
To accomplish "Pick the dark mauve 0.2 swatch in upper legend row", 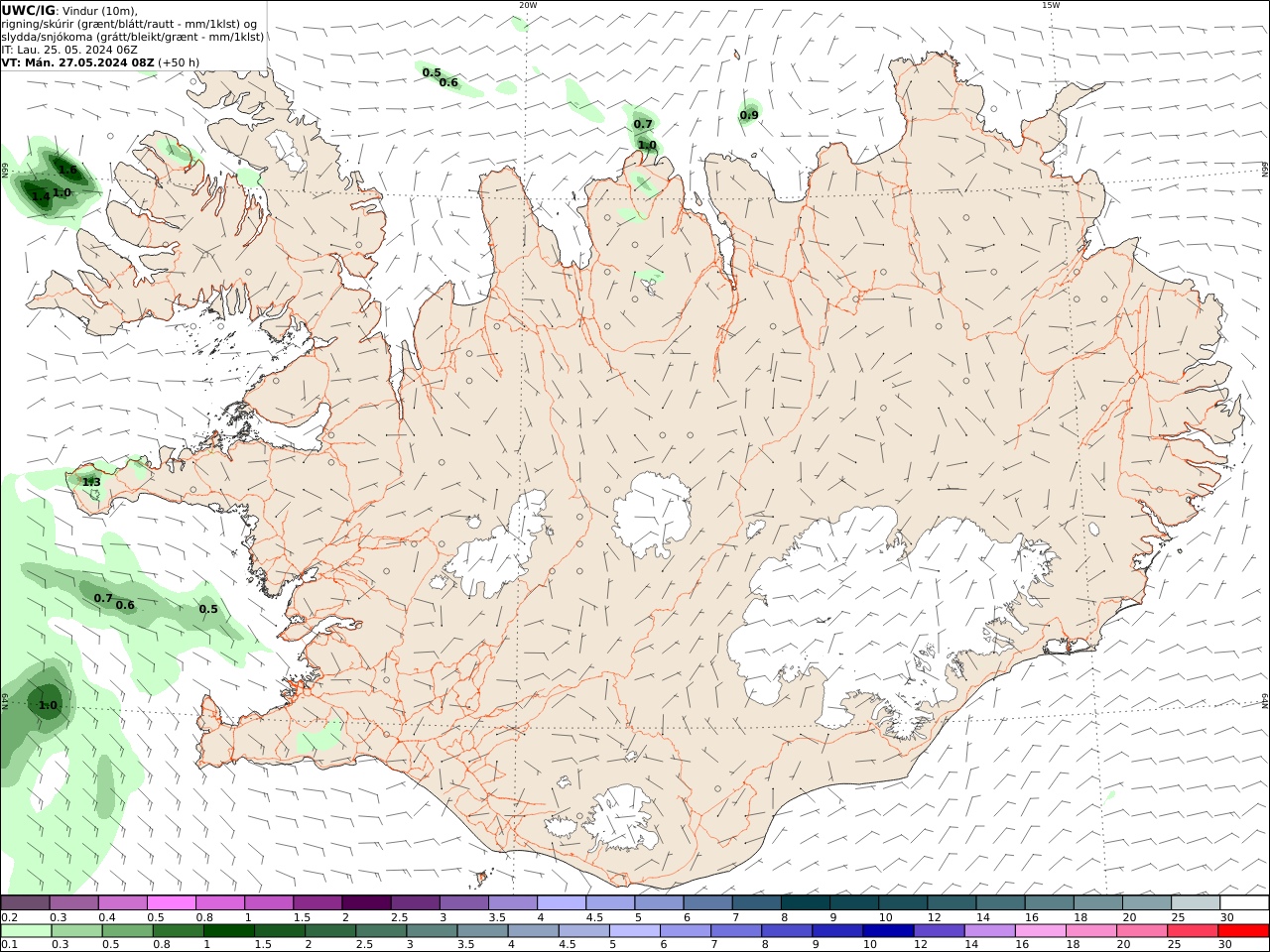I will 25,902.
